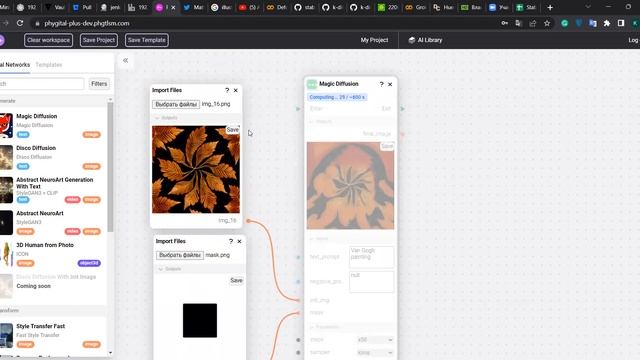Screen dimensions: 640x360
Task: Open the AI Library
Action: click(x=425, y=40)
